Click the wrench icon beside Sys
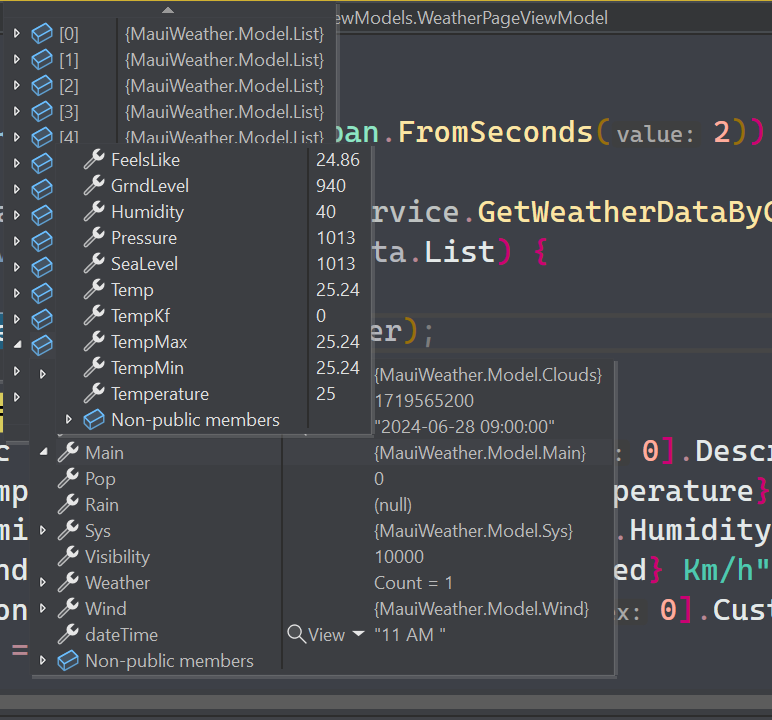 (68, 530)
